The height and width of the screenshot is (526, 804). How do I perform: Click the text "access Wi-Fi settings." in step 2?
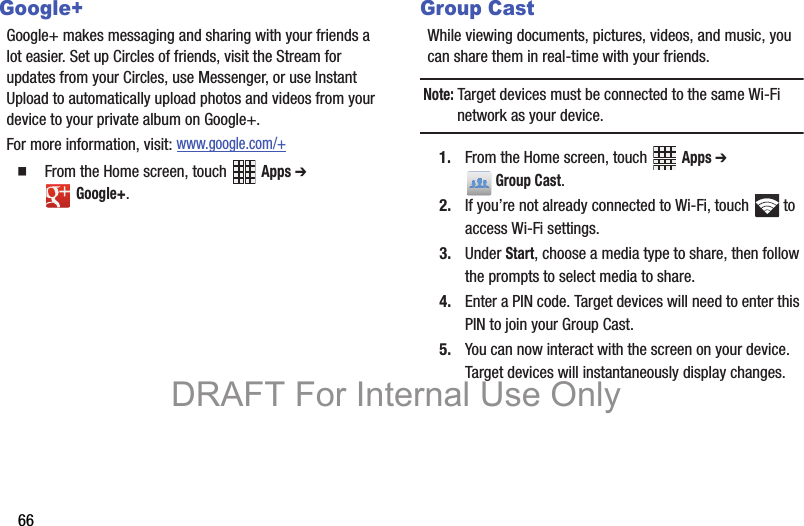pyautogui.click(x=532, y=228)
